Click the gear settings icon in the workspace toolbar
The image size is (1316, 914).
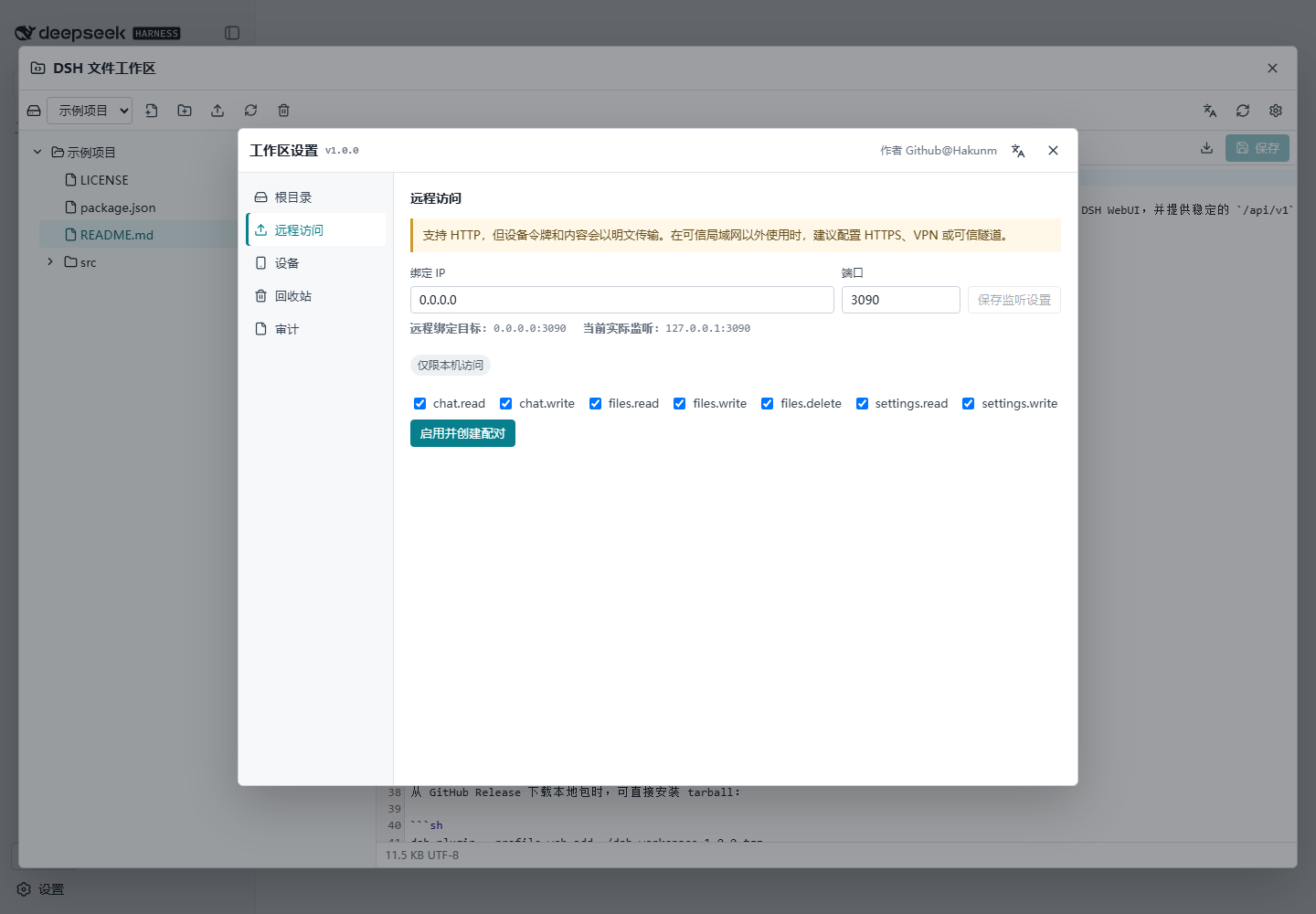point(1276,111)
